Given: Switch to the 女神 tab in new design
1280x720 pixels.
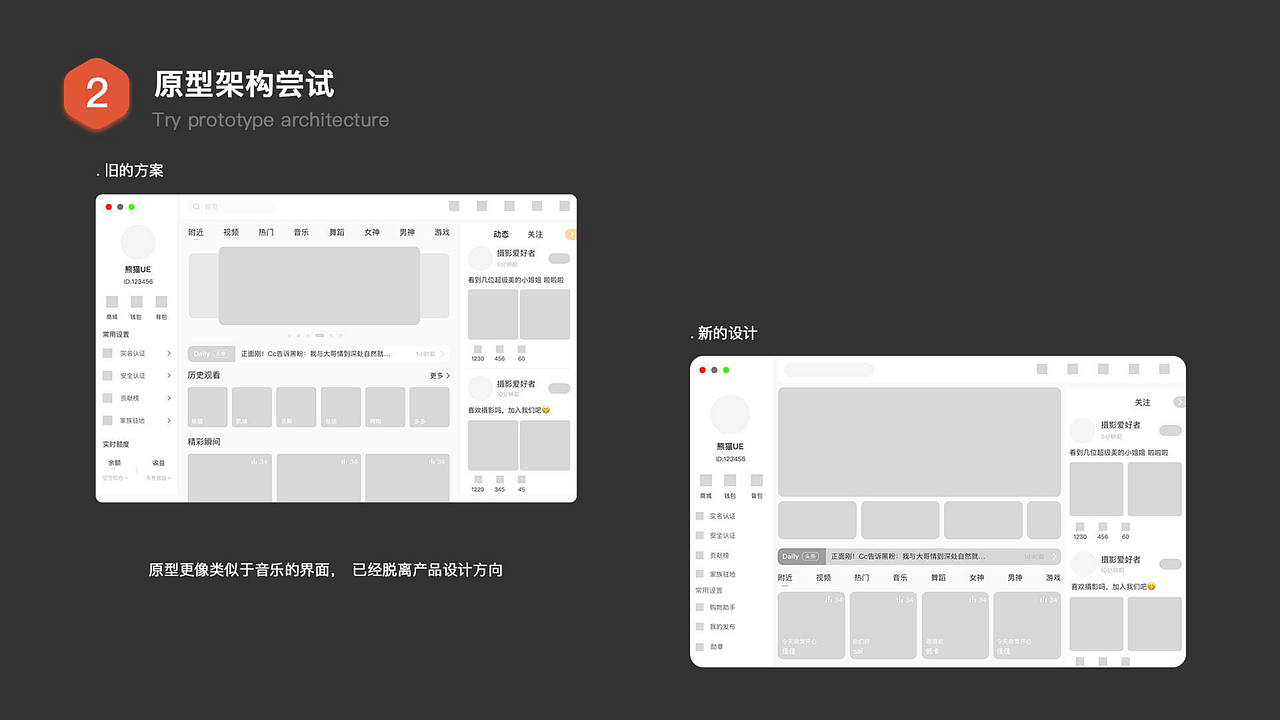Looking at the screenshot, I should coord(976,577).
